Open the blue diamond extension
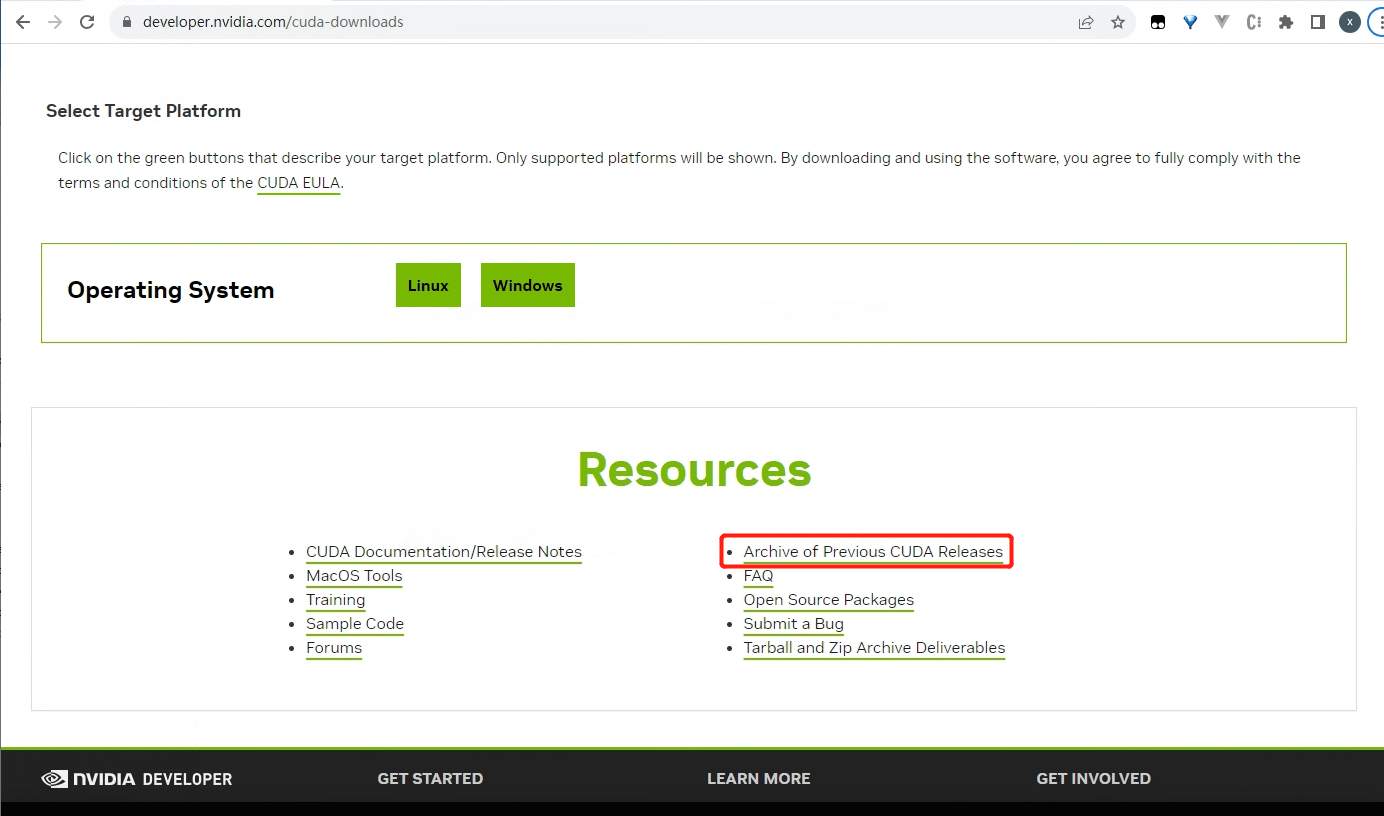The width and height of the screenshot is (1384, 816). (x=1190, y=22)
